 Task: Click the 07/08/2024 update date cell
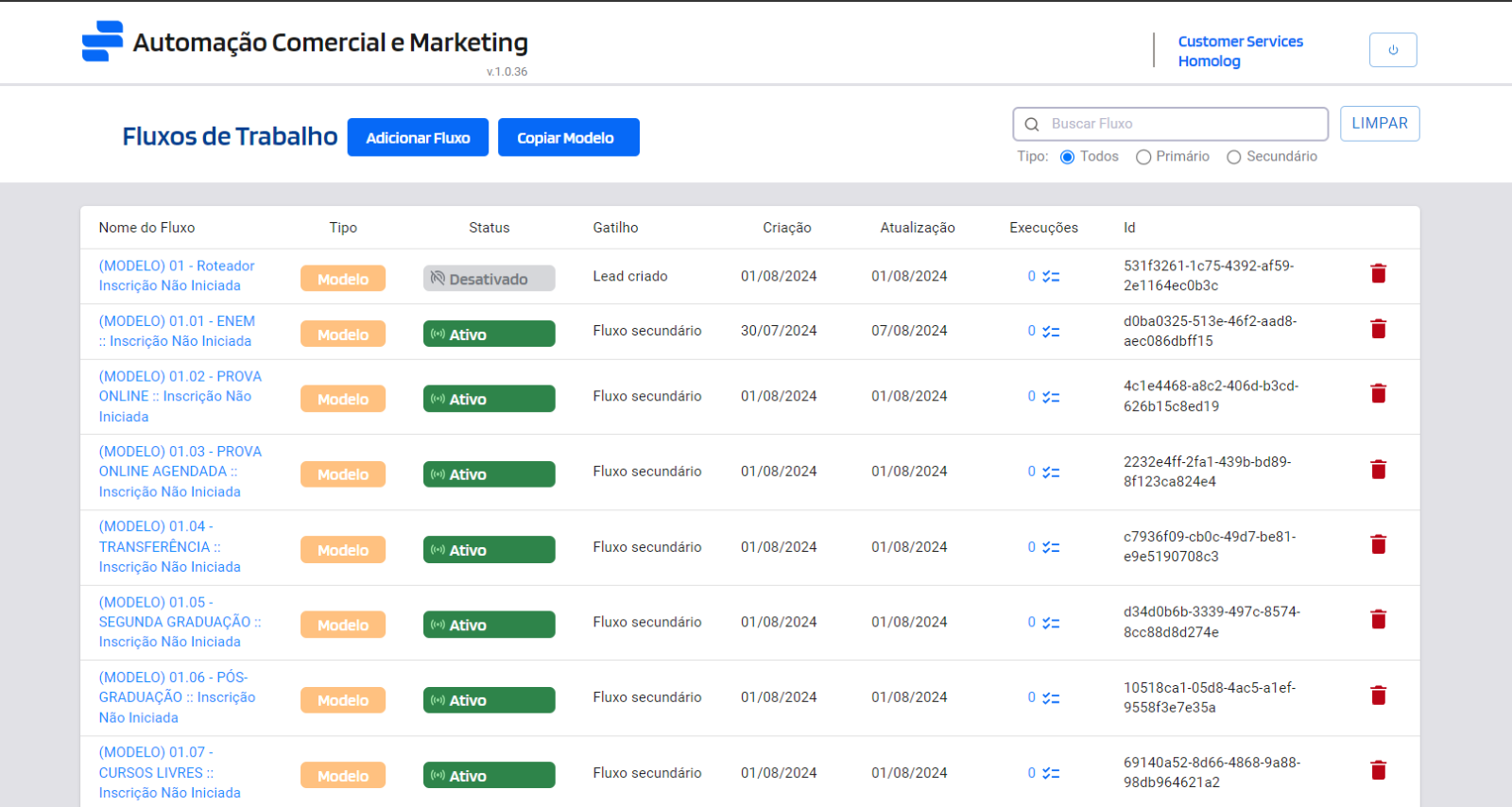(909, 331)
